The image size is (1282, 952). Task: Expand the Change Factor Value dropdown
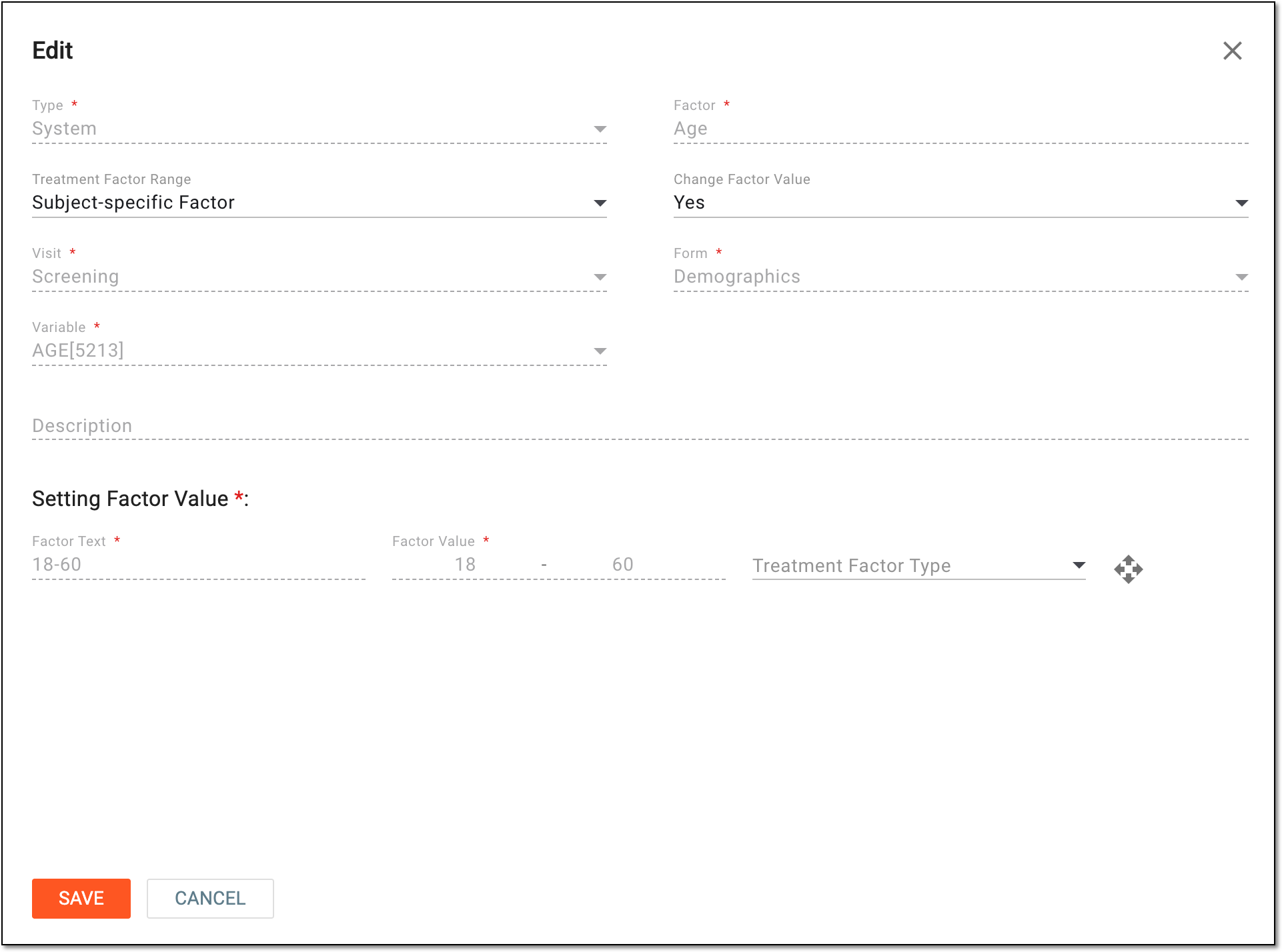coord(960,203)
